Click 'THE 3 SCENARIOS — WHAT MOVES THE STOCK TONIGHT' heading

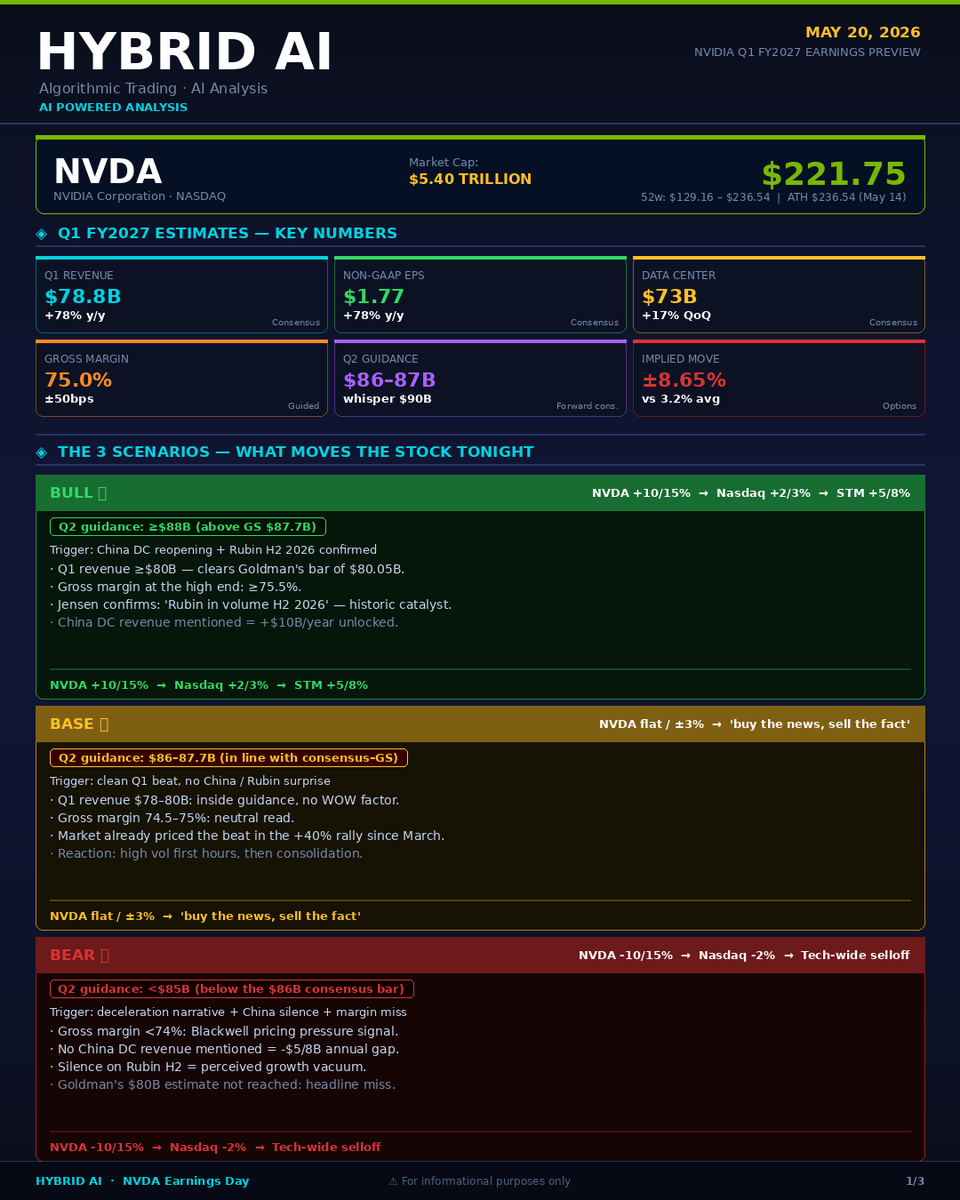coord(296,453)
